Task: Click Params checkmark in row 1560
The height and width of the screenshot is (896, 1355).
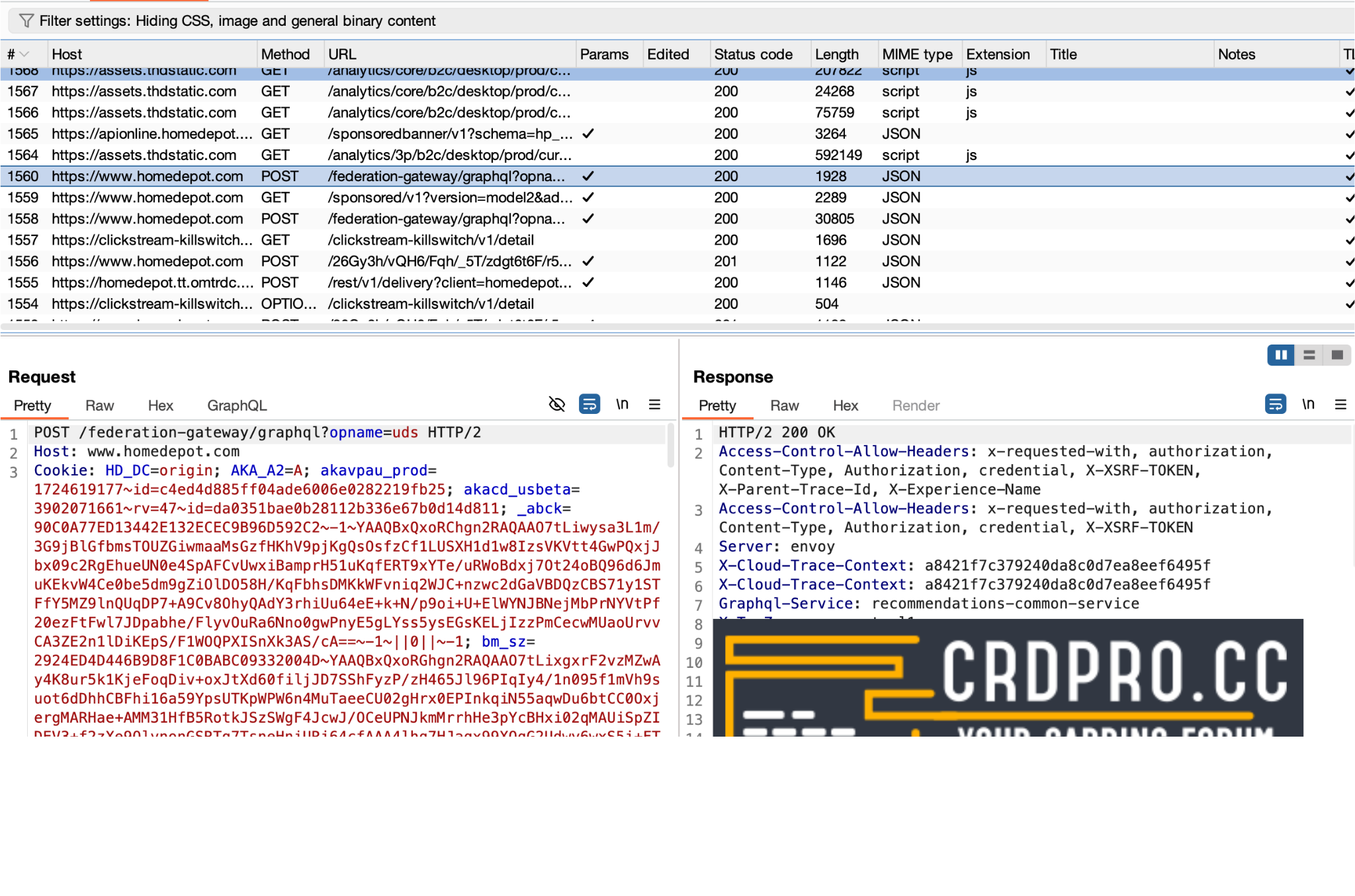Action: pos(588,176)
